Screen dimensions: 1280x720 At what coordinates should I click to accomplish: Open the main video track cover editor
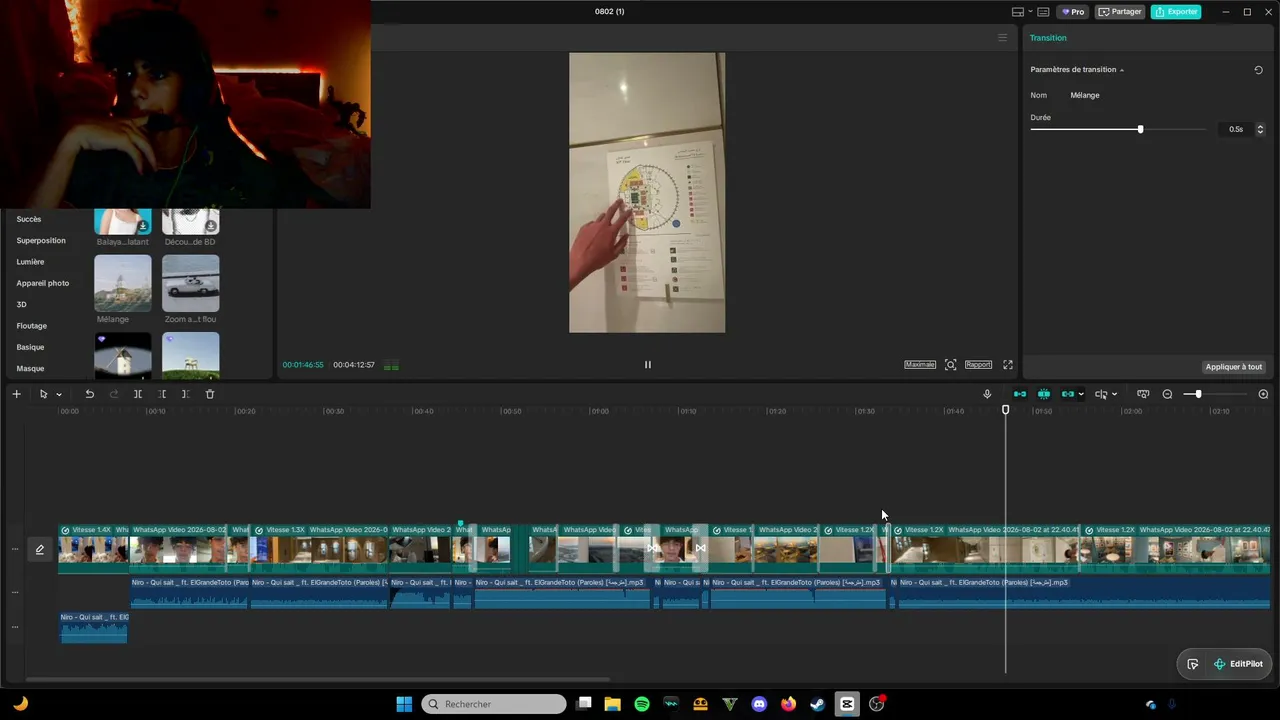click(40, 549)
